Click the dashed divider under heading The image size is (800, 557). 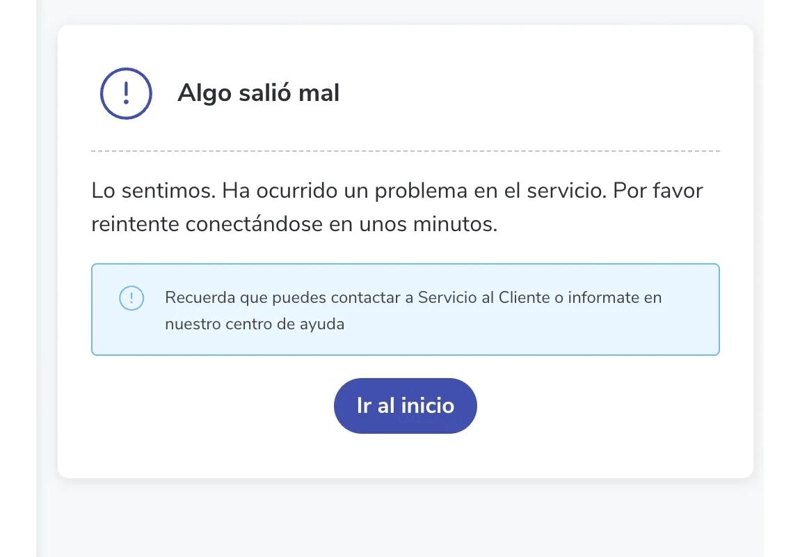(x=406, y=151)
